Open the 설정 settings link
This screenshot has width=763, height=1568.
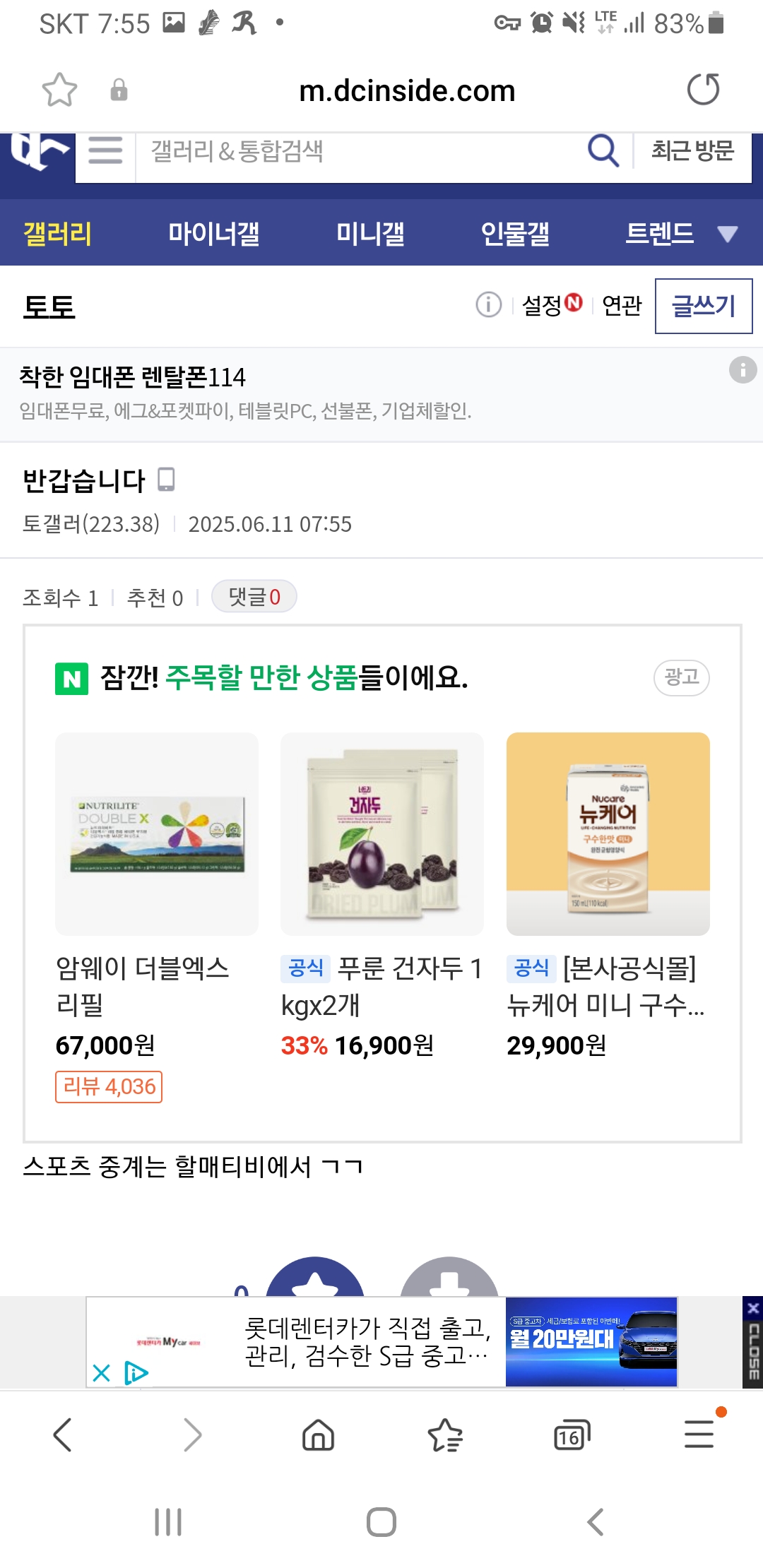click(543, 306)
